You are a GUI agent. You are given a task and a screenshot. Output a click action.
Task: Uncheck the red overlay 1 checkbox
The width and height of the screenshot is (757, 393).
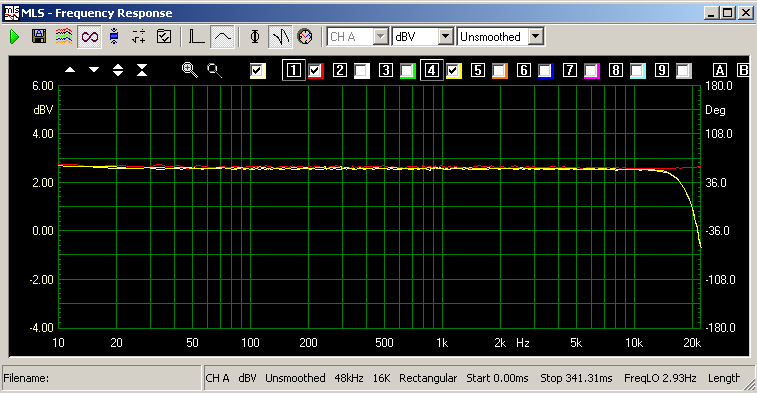[316, 71]
